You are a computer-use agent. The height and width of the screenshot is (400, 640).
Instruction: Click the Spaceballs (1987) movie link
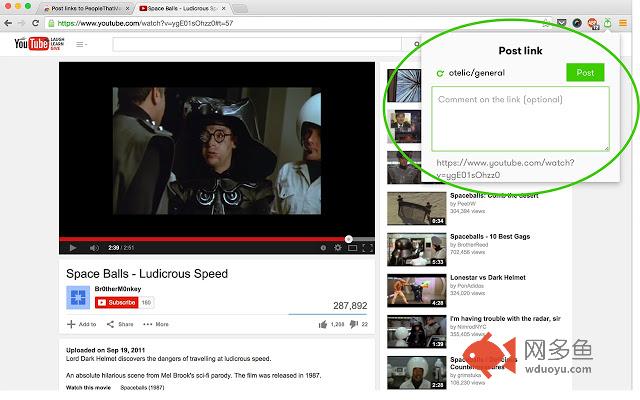click(x=142, y=387)
